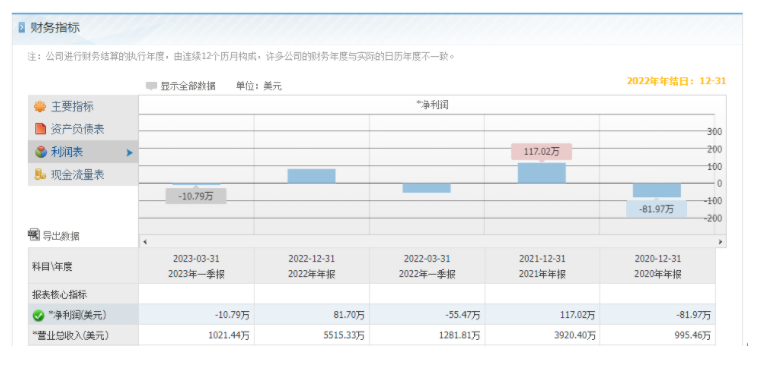760x369 pixels.
Task: Click the 导出数据 link
Action: tap(61, 236)
